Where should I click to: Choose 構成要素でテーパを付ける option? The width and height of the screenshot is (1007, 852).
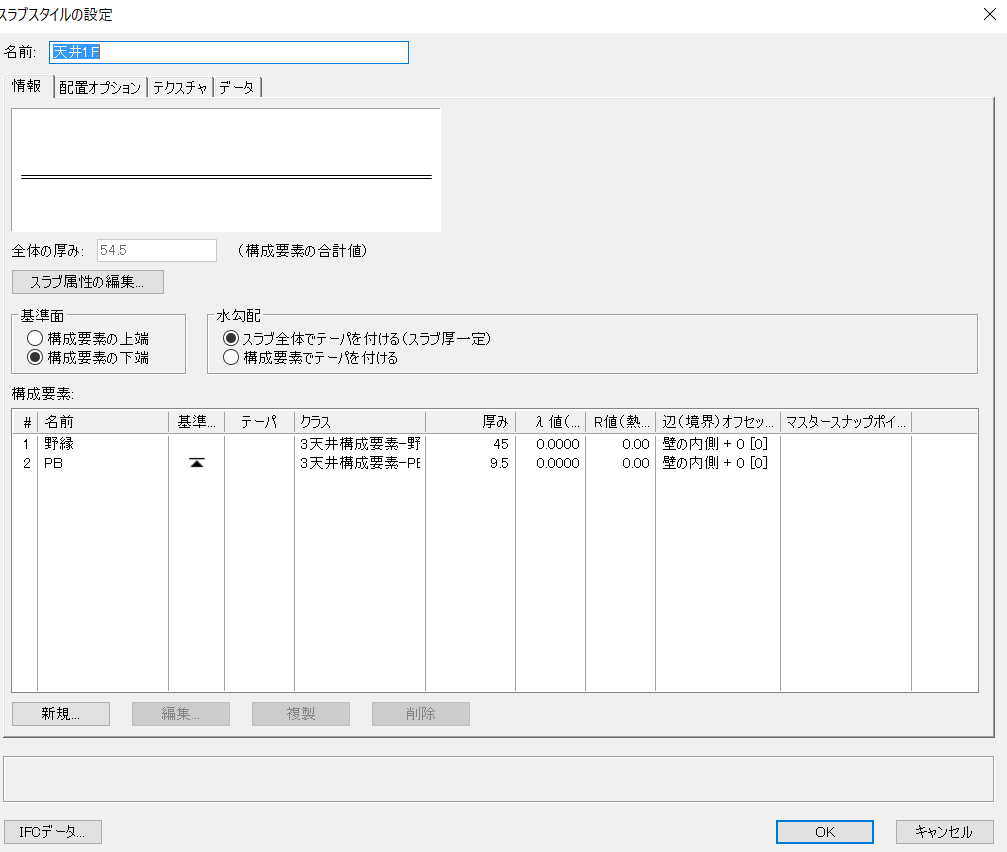click(x=231, y=357)
